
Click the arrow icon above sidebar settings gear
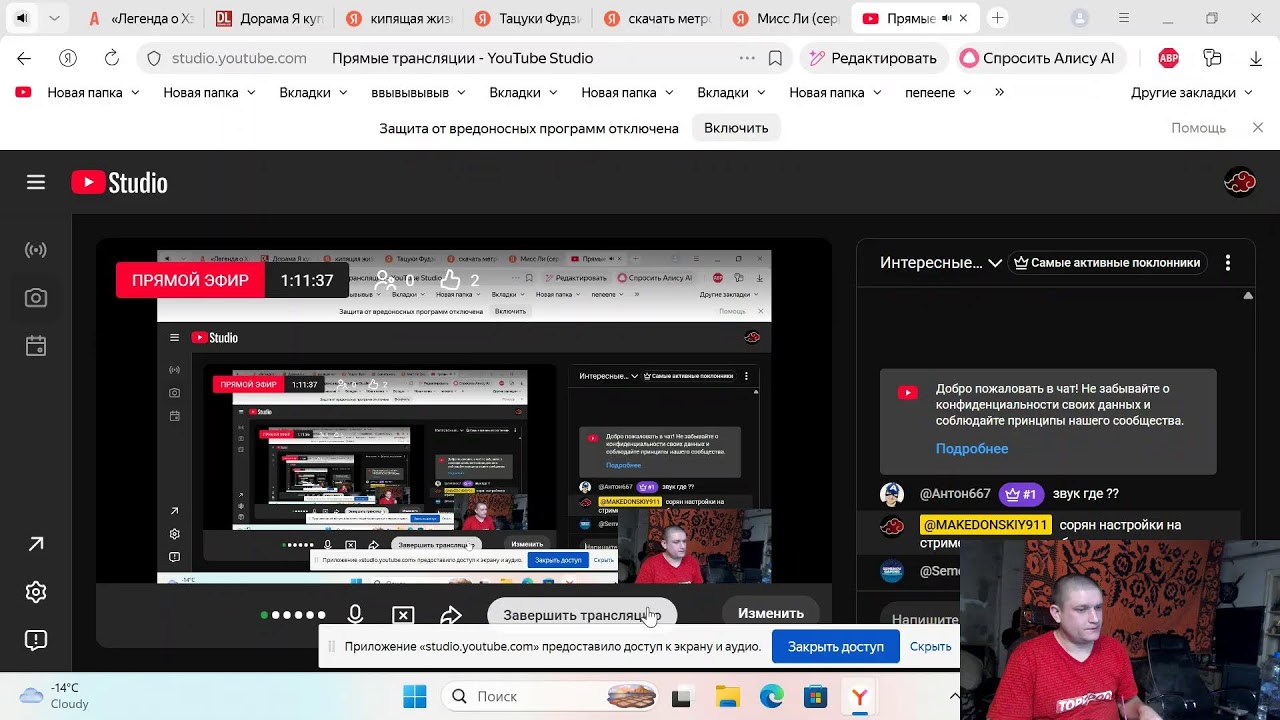tap(36, 544)
